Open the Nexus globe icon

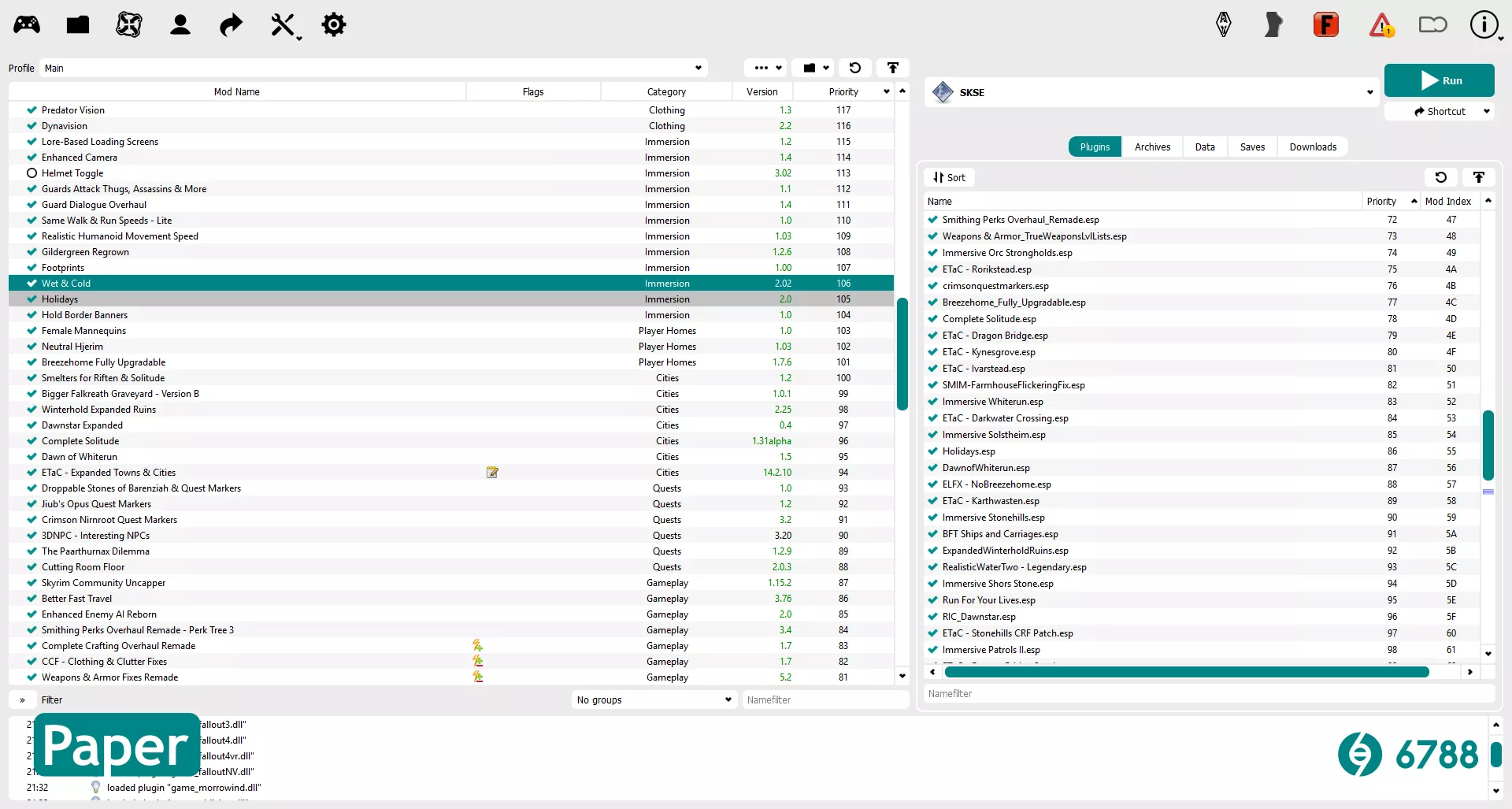click(x=129, y=24)
